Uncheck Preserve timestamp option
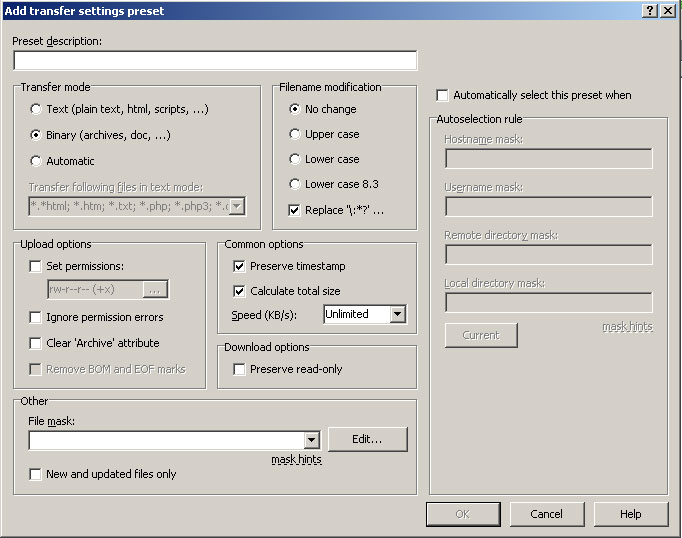This screenshot has width=682, height=538. [x=240, y=266]
